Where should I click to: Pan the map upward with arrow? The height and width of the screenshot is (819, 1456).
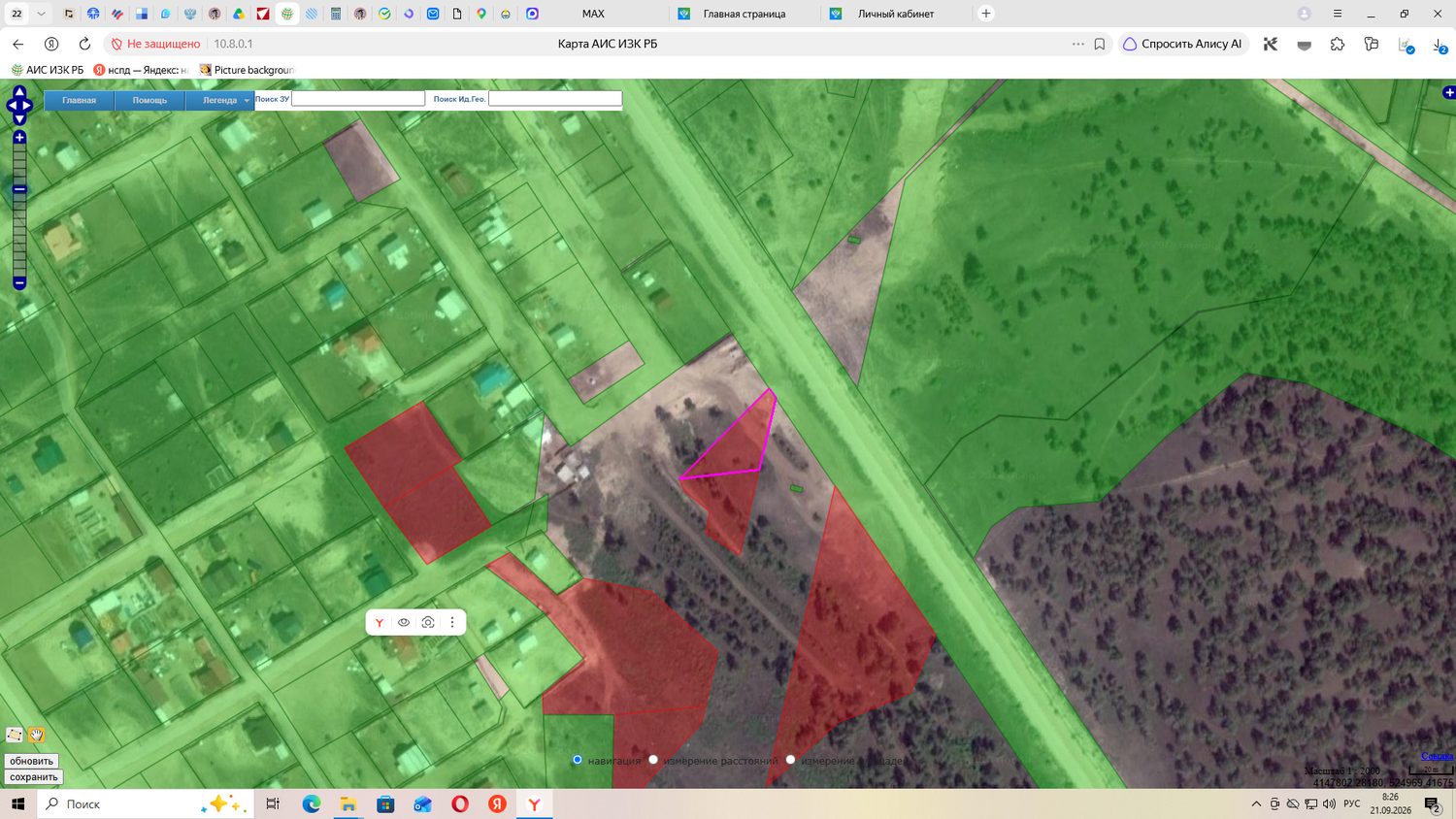(x=19, y=92)
